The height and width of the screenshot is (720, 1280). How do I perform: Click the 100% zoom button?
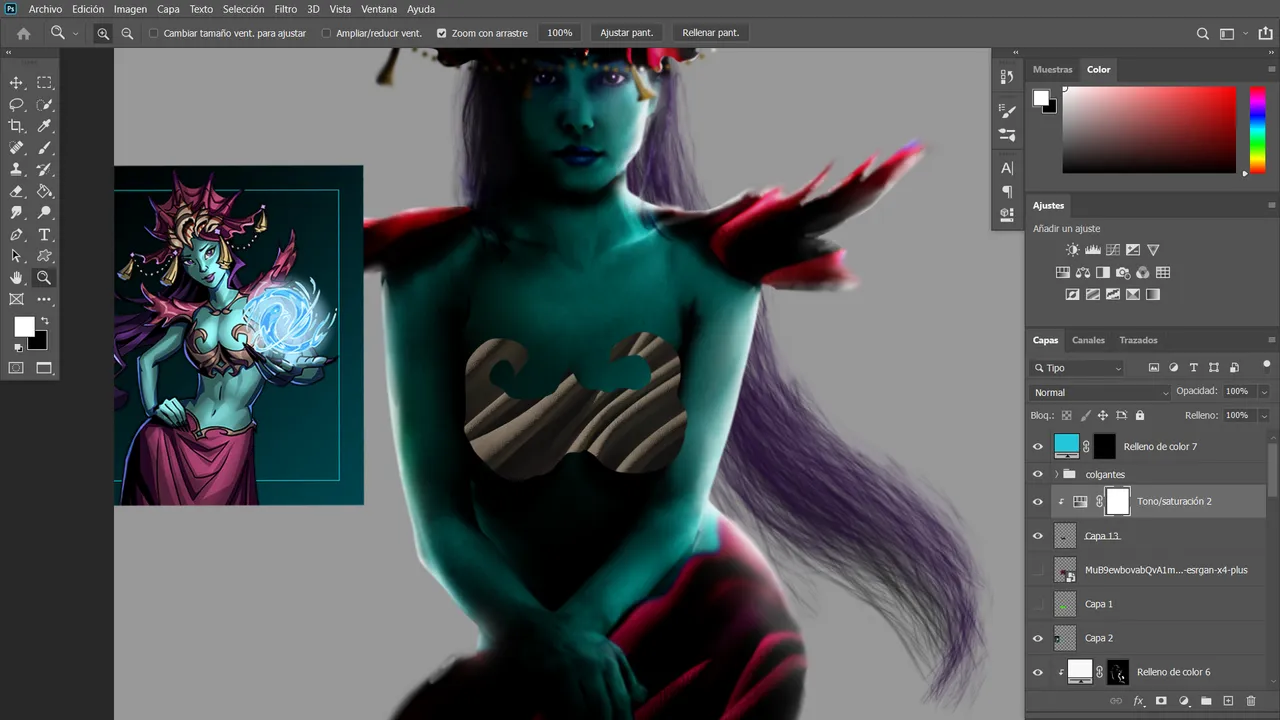point(560,33)
